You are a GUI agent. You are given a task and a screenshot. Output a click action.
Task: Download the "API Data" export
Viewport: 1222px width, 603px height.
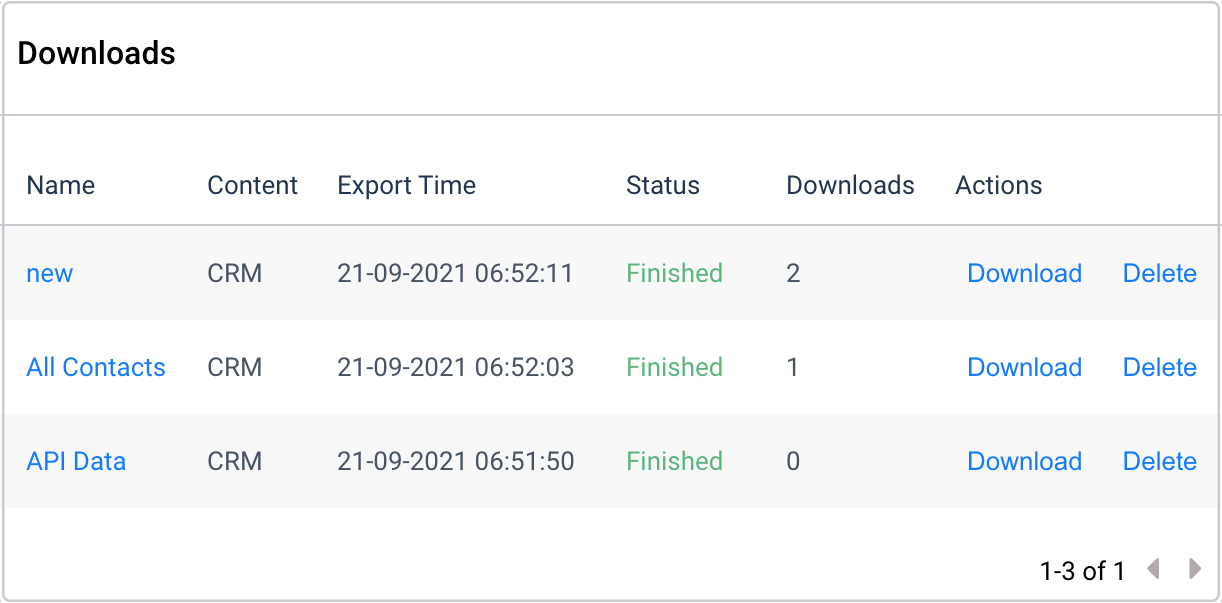[x=1024, y=461]
